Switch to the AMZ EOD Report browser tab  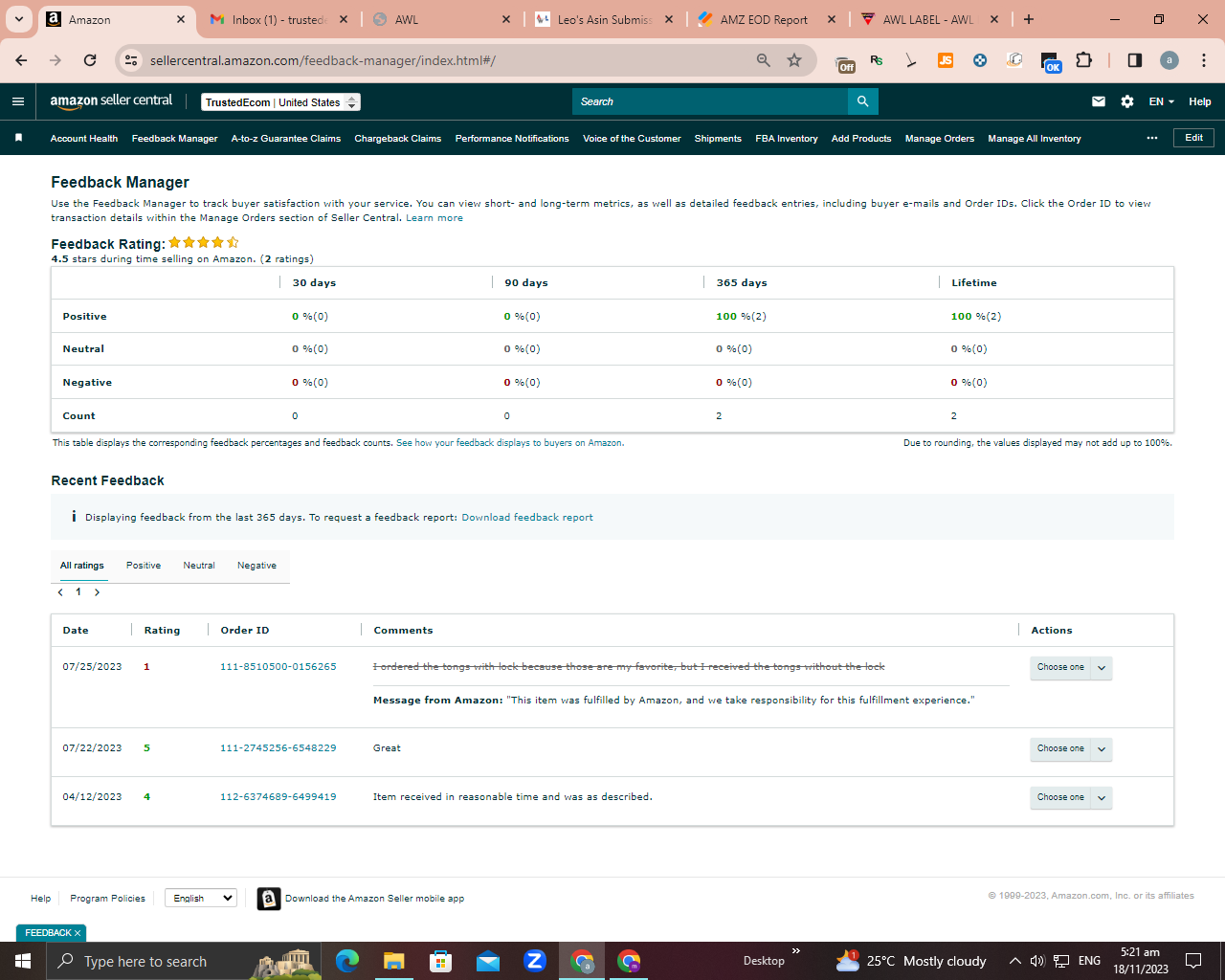click(767, 19)
